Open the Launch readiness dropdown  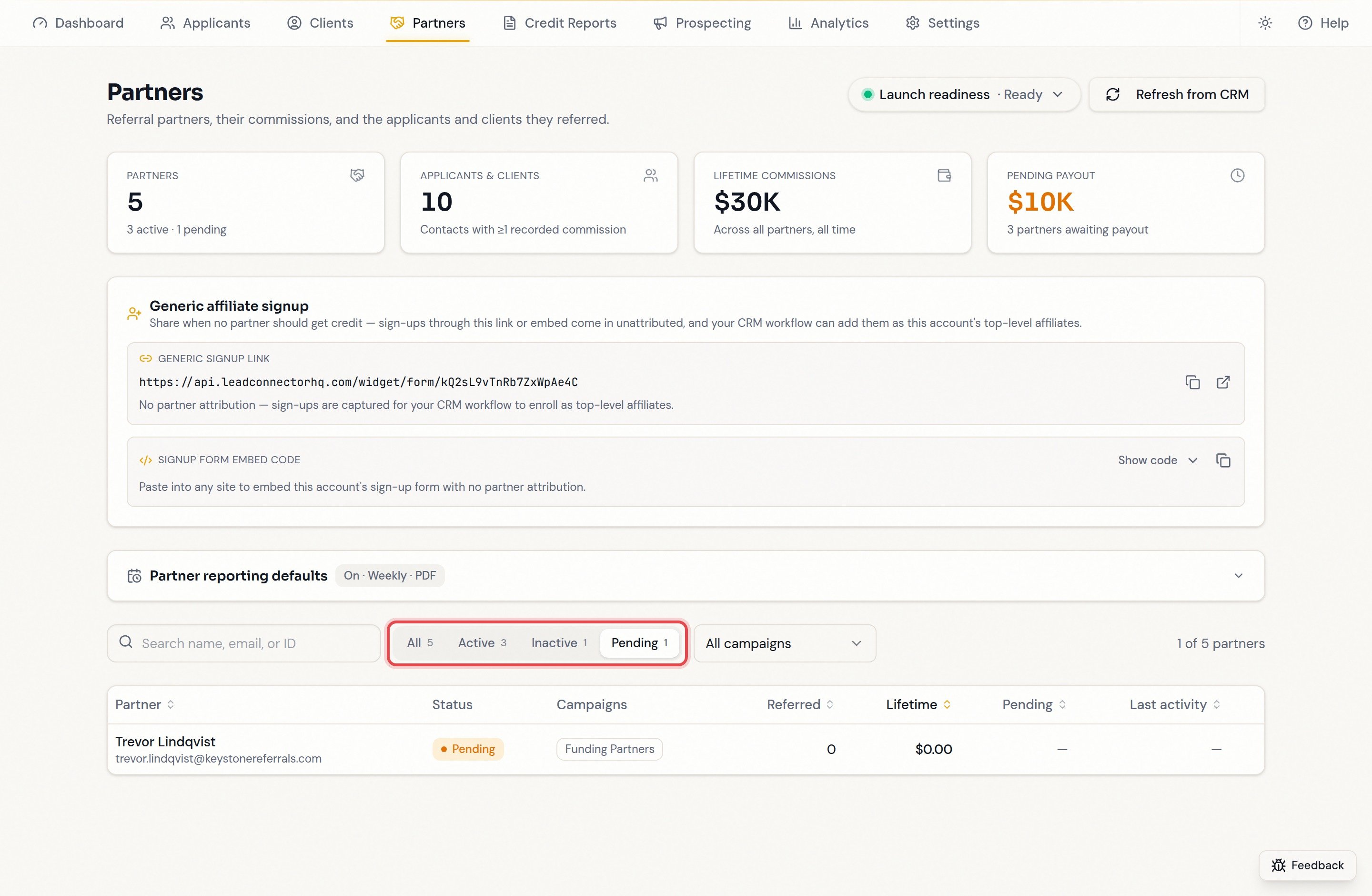(x=964, y=94)
